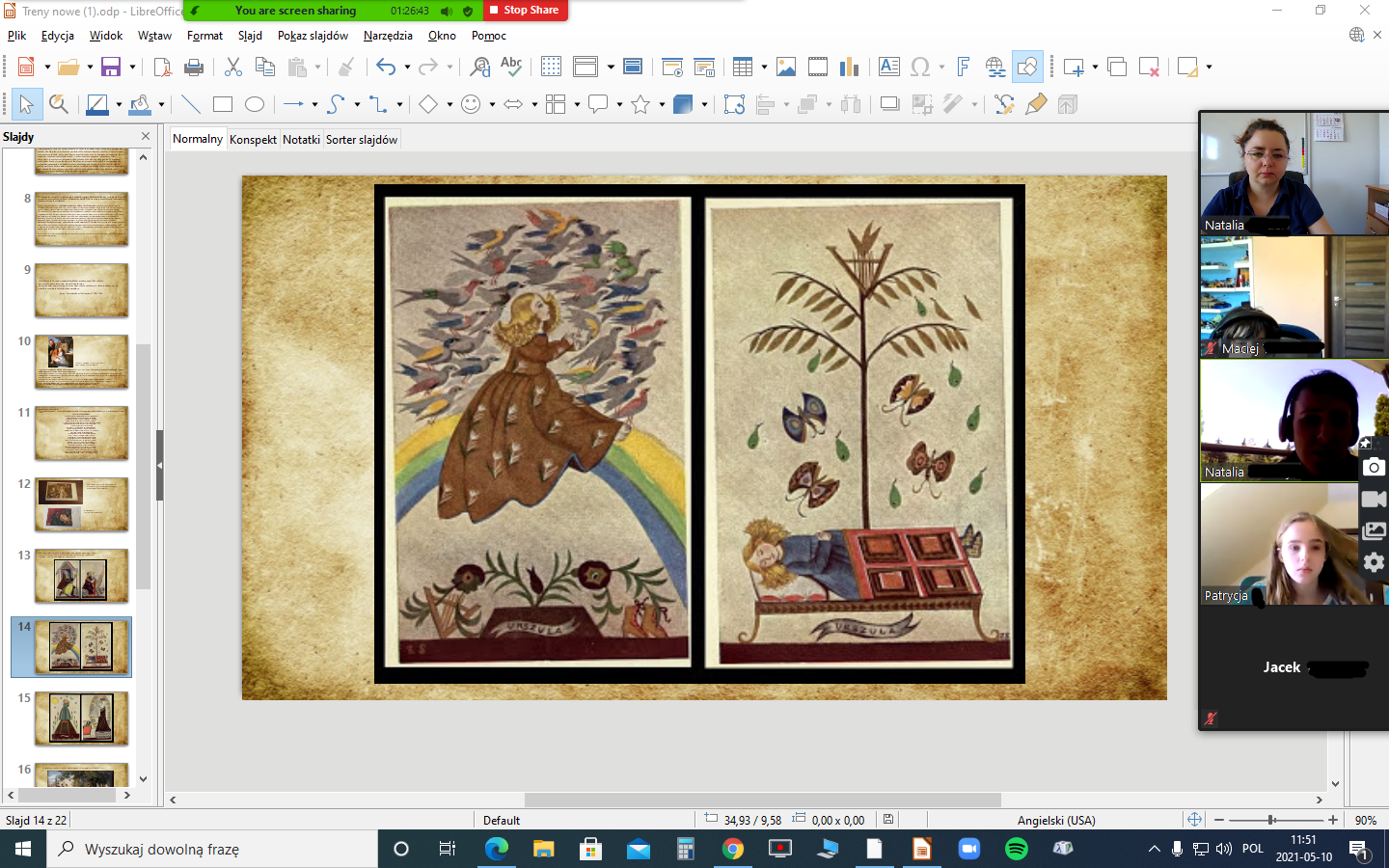Select slide 12 thumbnail
The image size is (1389, 868).
[x=81, y=504]
